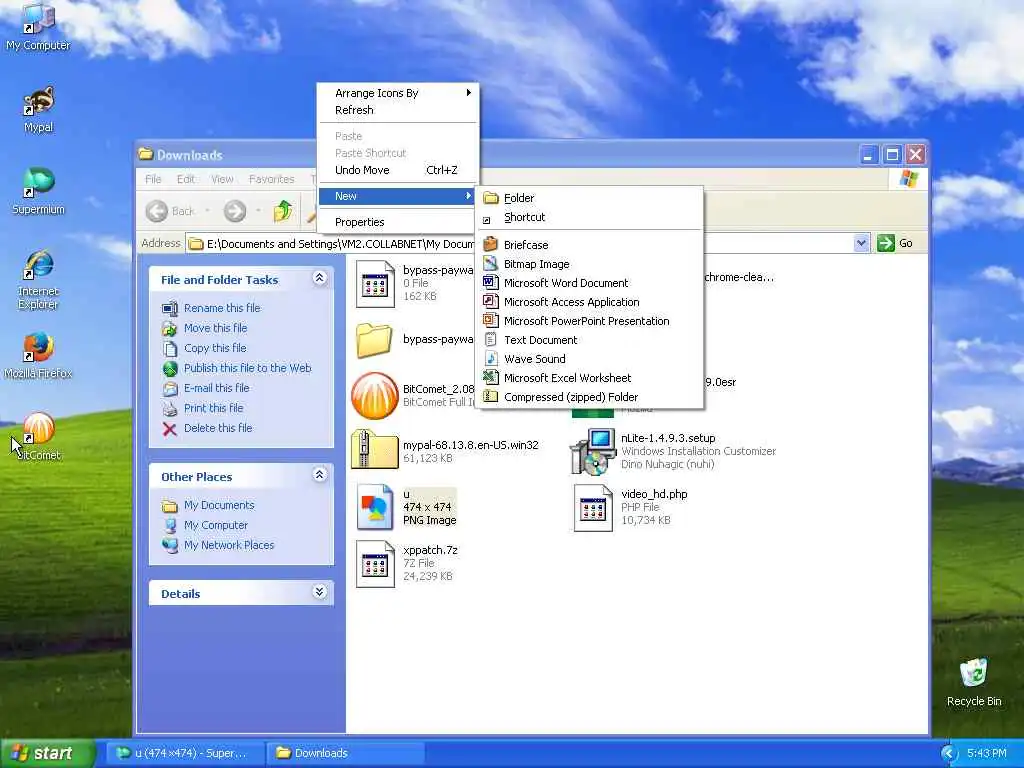The height and width of the screenshot is (768, 1024).
Task: Choose Refresh from the context menu
Action: tap(398, 110)
